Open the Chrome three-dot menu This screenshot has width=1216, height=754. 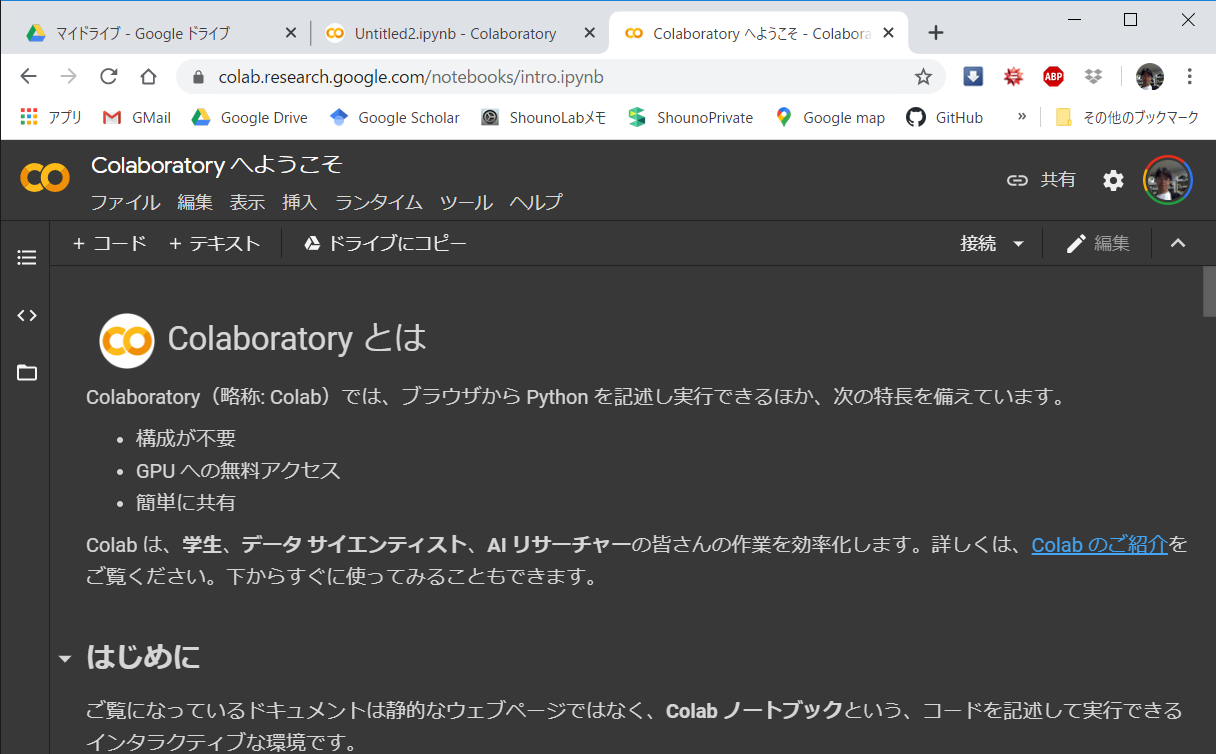pyautogui.click(x=1189, y=77)
